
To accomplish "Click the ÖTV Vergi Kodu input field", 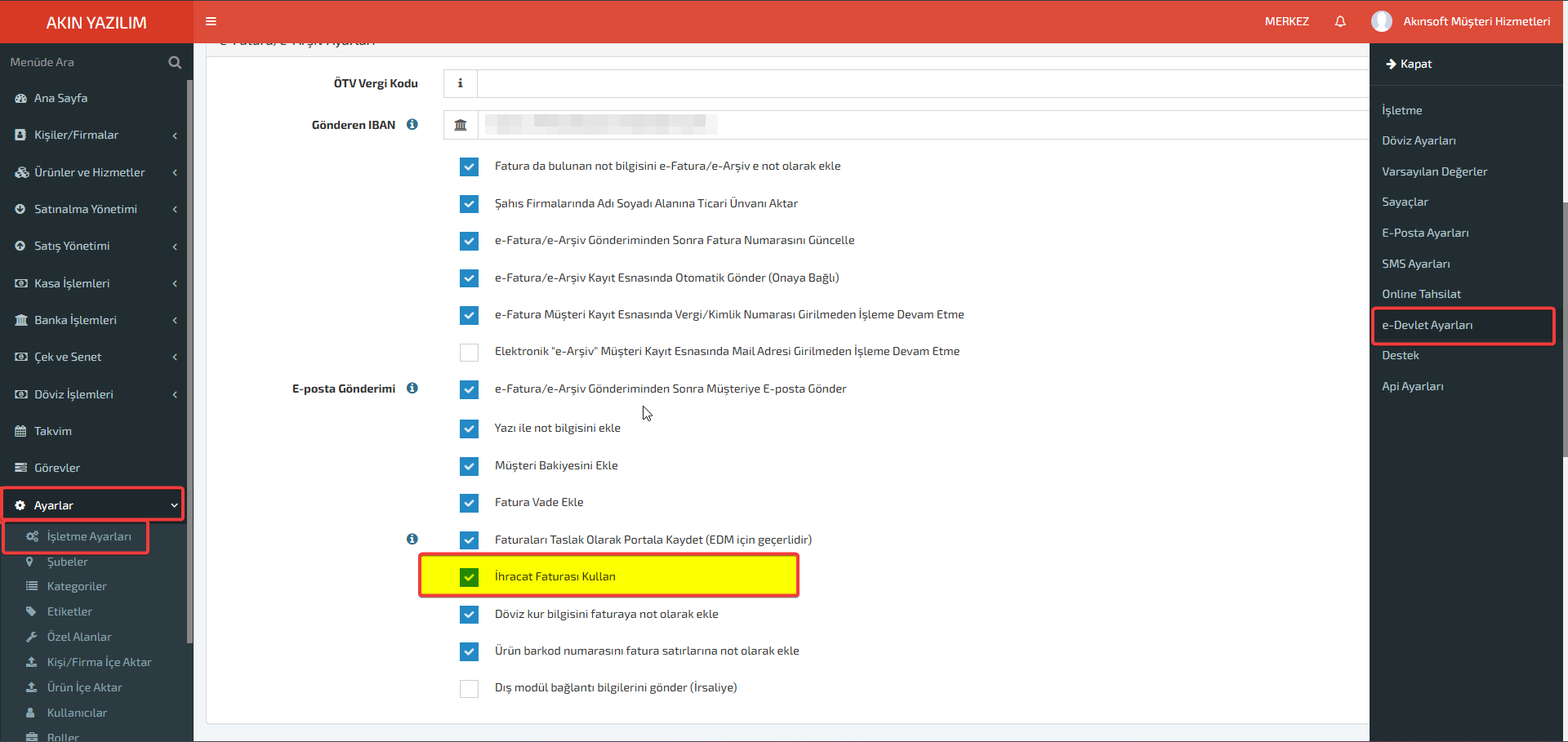I will 923,83.
